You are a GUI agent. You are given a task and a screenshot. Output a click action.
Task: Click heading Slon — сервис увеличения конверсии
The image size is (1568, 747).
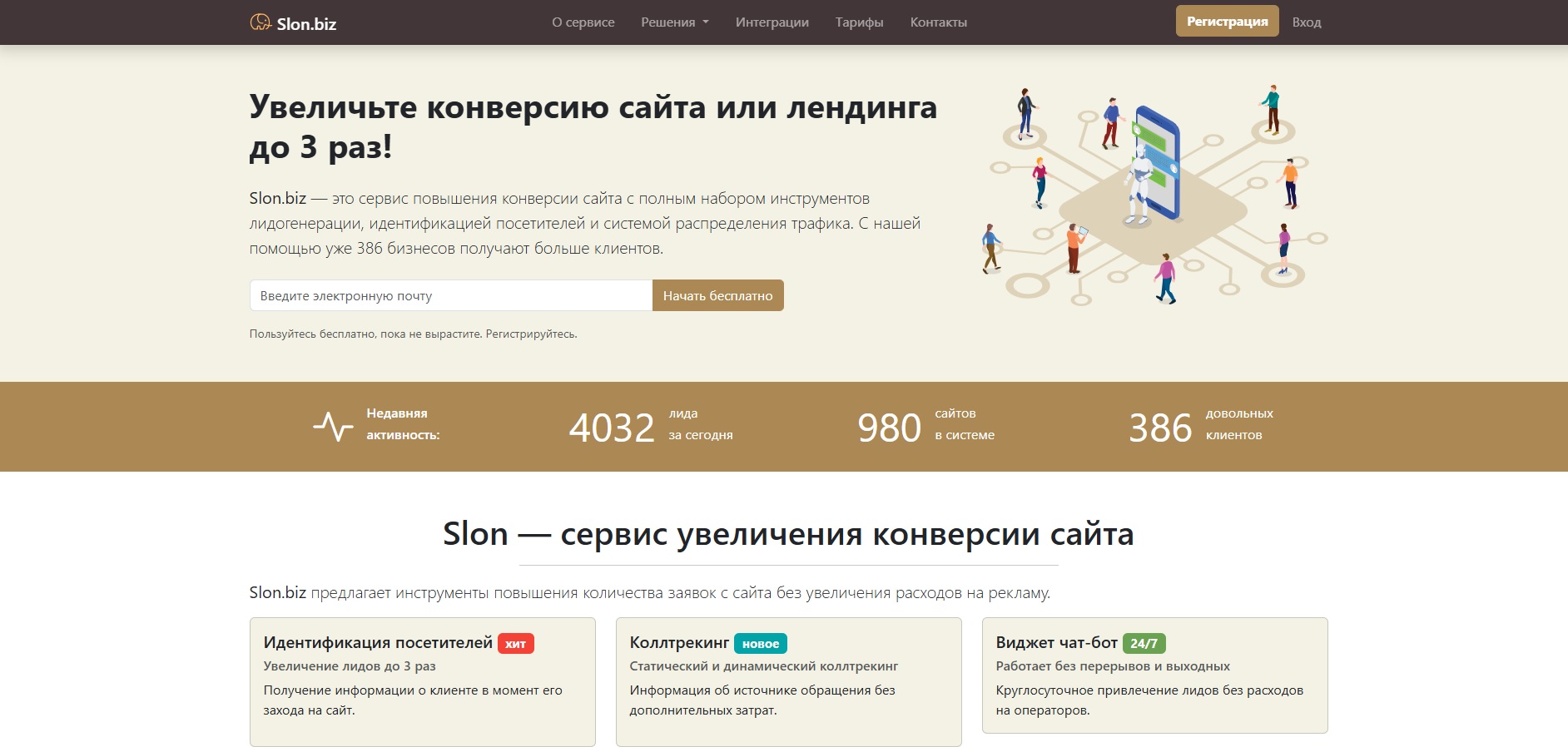[x=788, y=534]
